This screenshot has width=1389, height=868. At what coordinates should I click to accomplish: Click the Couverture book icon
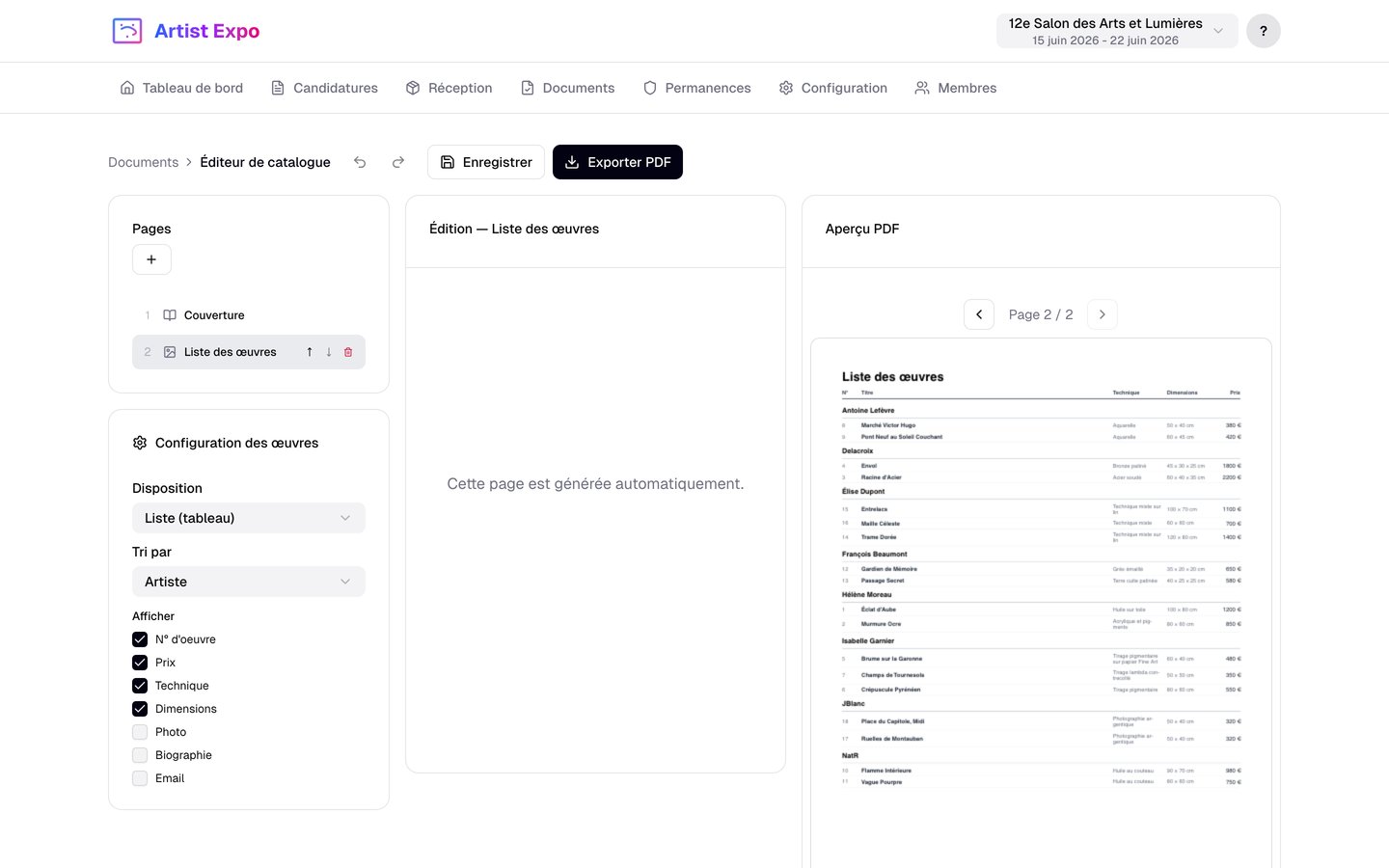(x=170, y=315)
